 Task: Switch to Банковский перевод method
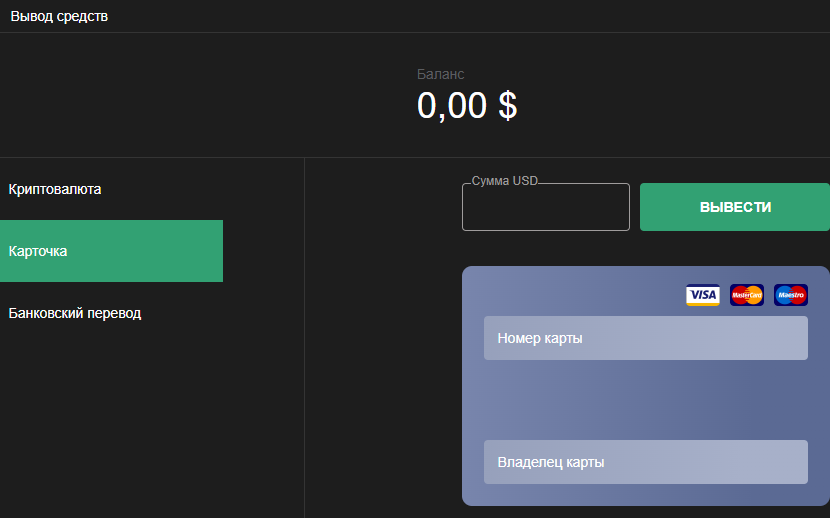(111, 313)
